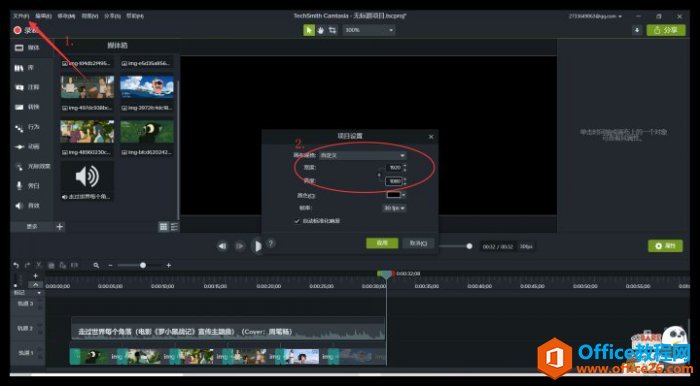Screen dimensions: 700x386
Task: Toggle the width-height aspect ratio lock
Action: pyautogui.click(x=379, y=174)
